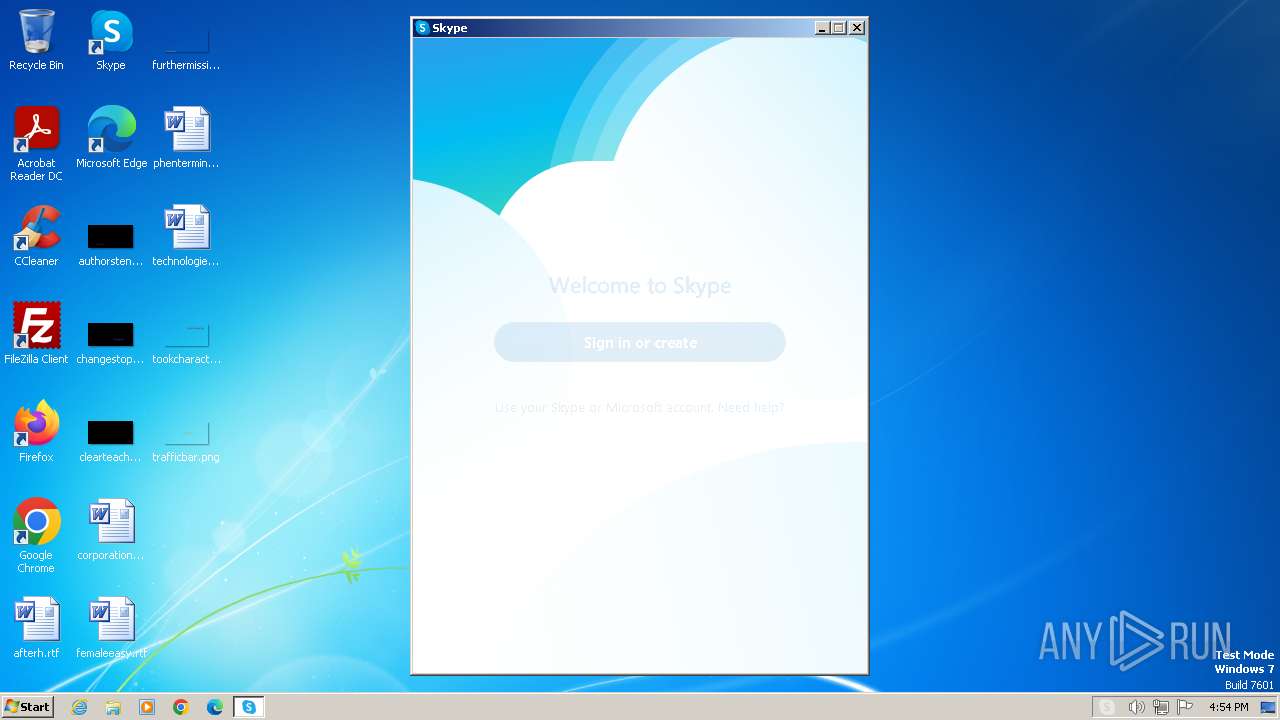This screenshot has height=720, width=1280.
Task: Open Chrome from the taskbar
Action: [181, 707]
